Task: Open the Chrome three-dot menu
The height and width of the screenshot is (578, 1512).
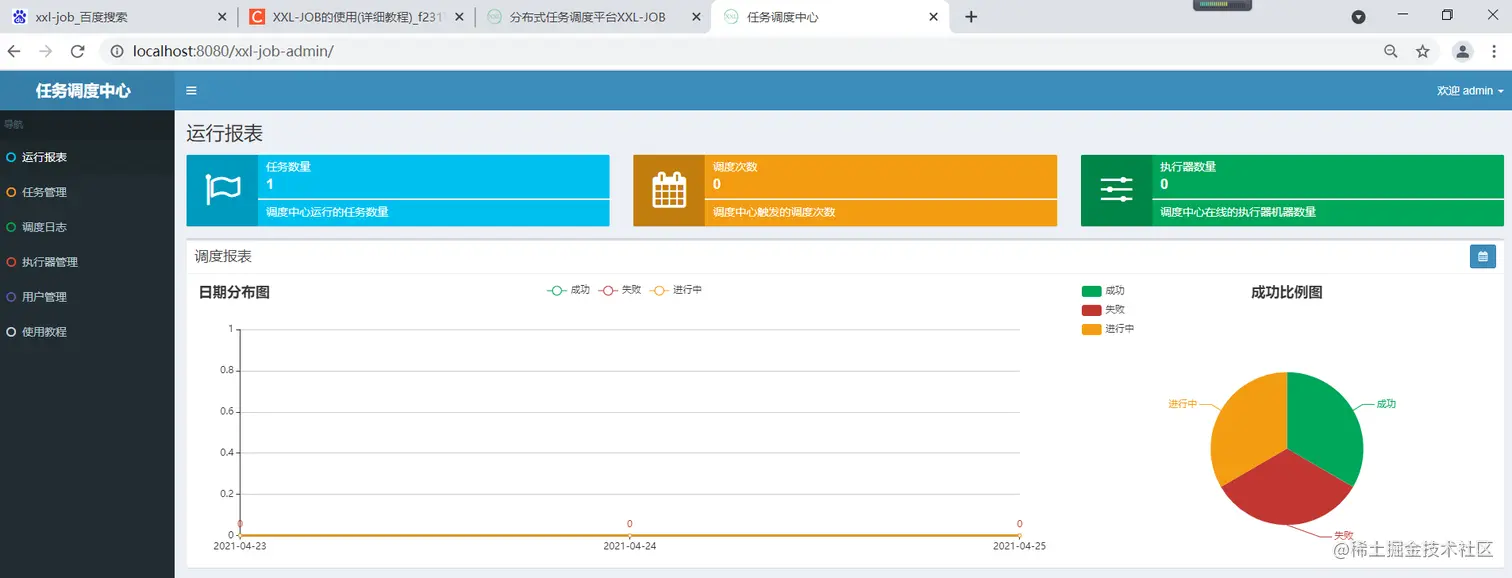Action: click(x=1495, y=51)
